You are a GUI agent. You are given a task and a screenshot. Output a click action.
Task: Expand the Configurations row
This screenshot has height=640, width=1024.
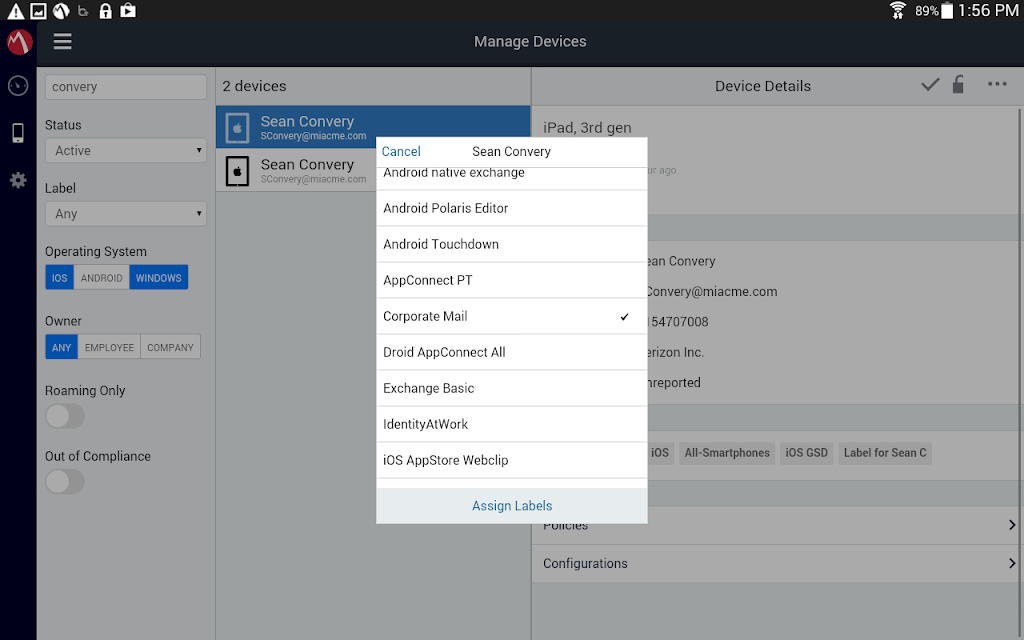point(778,564)
